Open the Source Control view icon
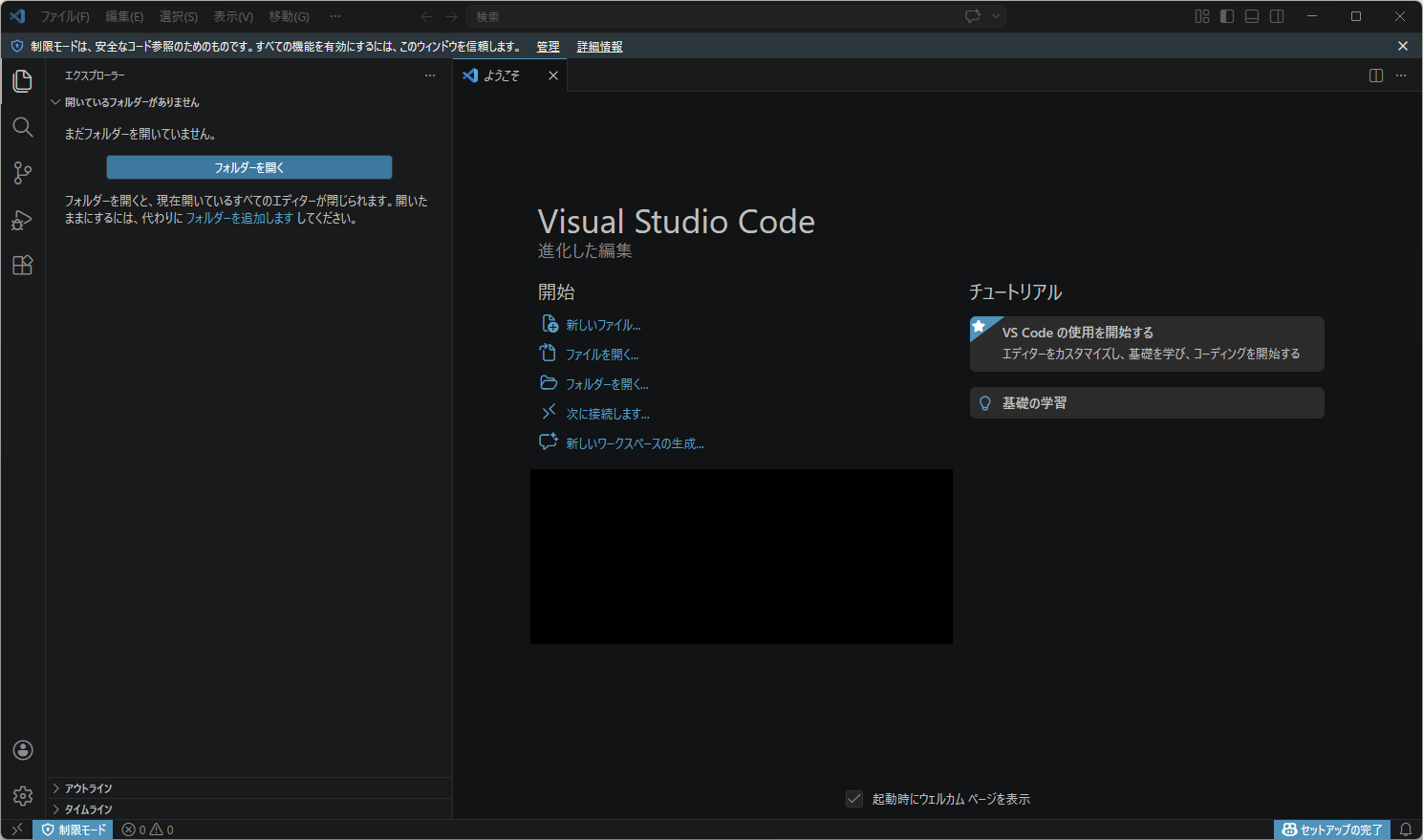Image resolution: width=1423 pixels, height=840 pixels. point(23,173)
